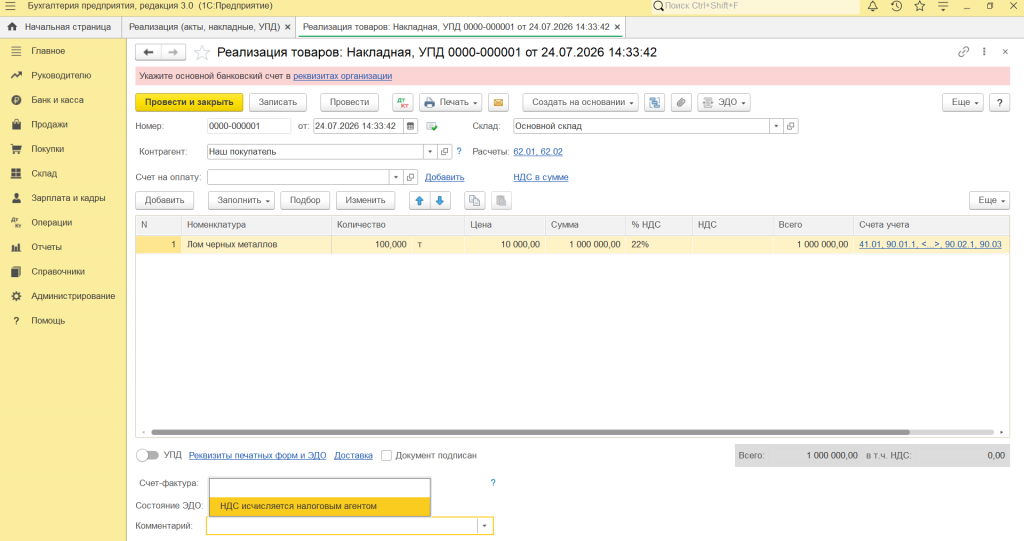1024x541 pixels.
Task: Open Реквизиты печатных форм и ЭДО link
Action: 257,455
